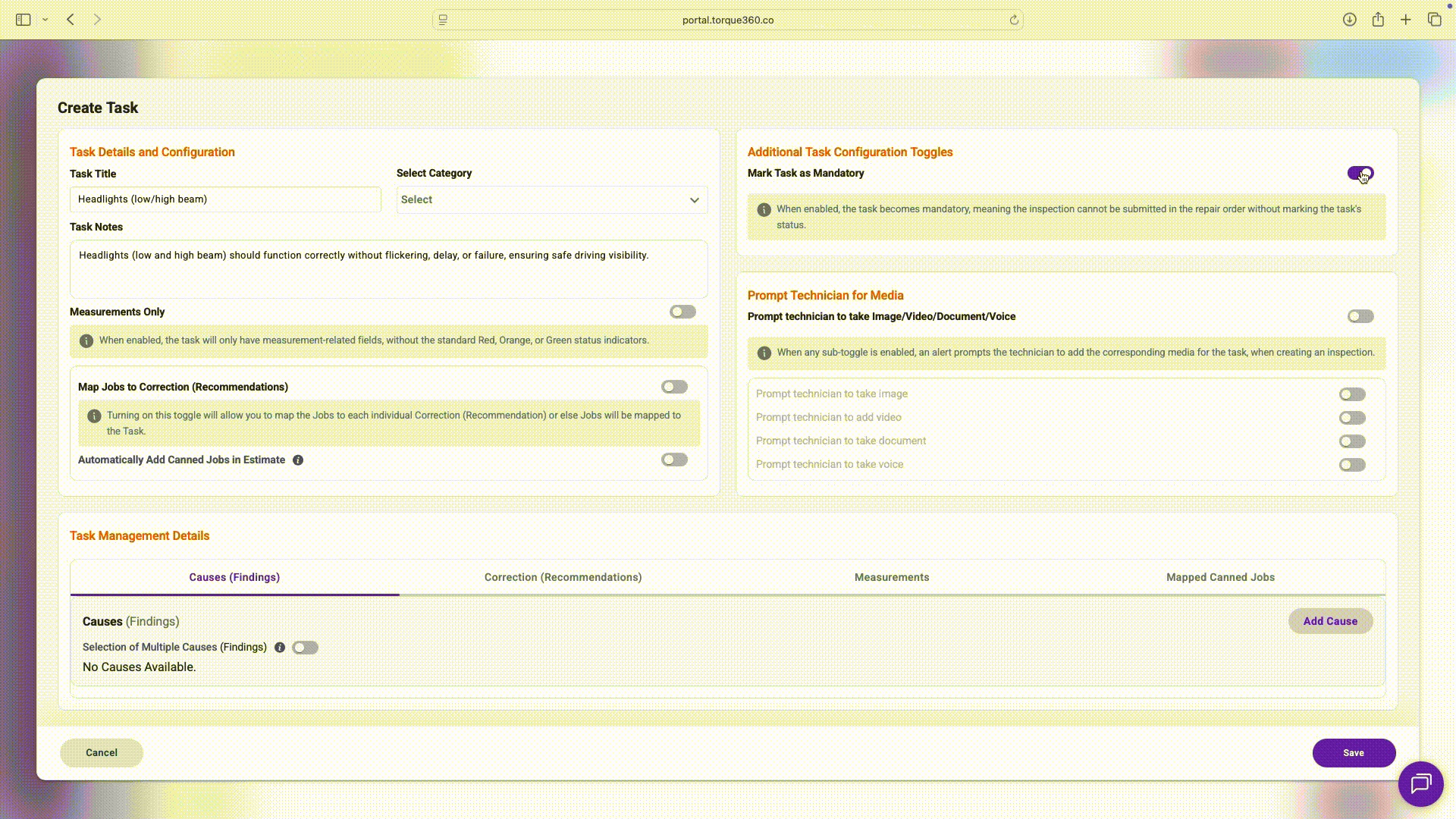Click info icon next to Selection of Multiple Causes
Image resolution: width=1456 pixels, height=819 pixels.
(x=280, y=648)
